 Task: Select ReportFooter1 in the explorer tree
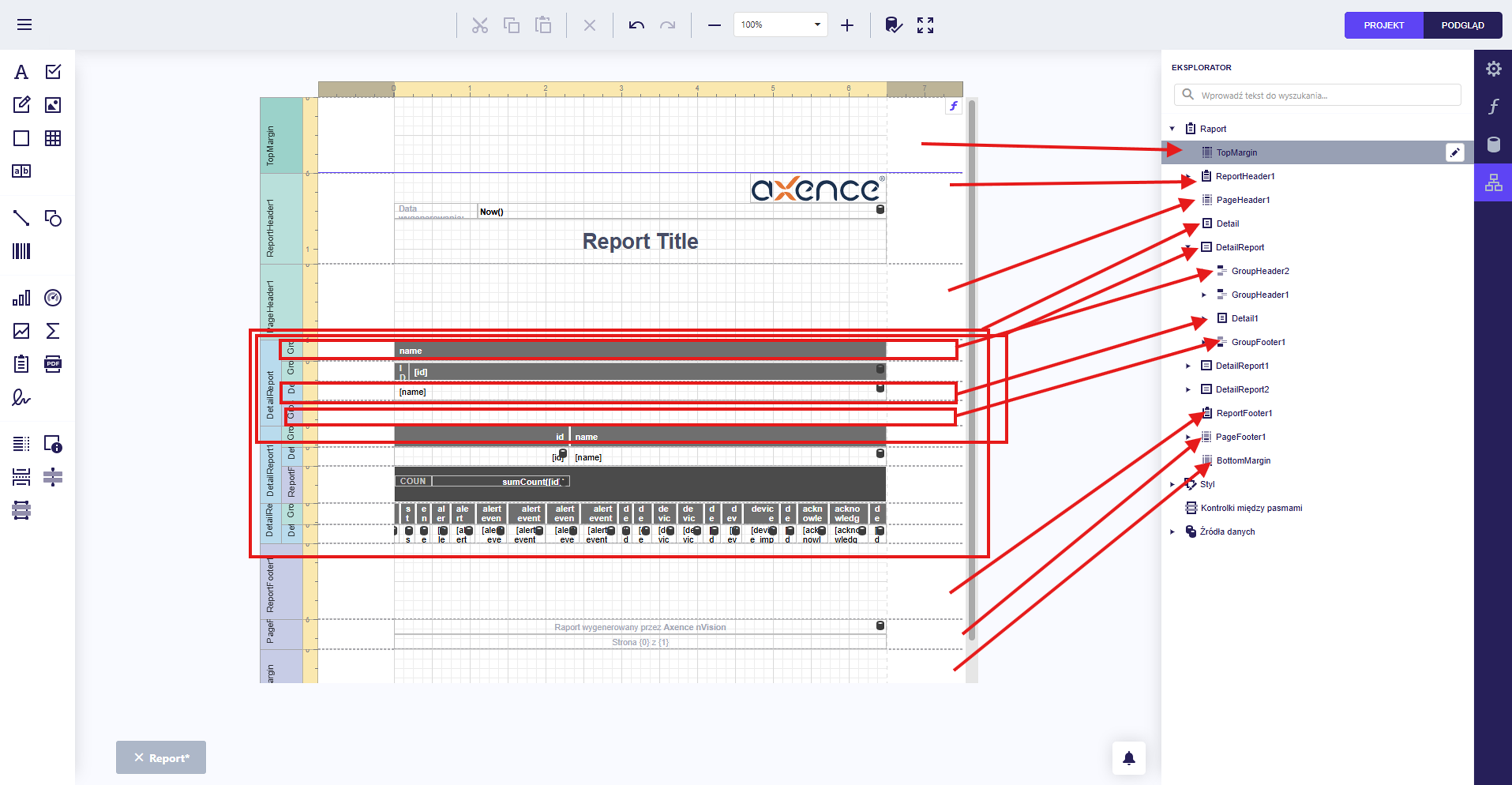[x=1244, y=413]
